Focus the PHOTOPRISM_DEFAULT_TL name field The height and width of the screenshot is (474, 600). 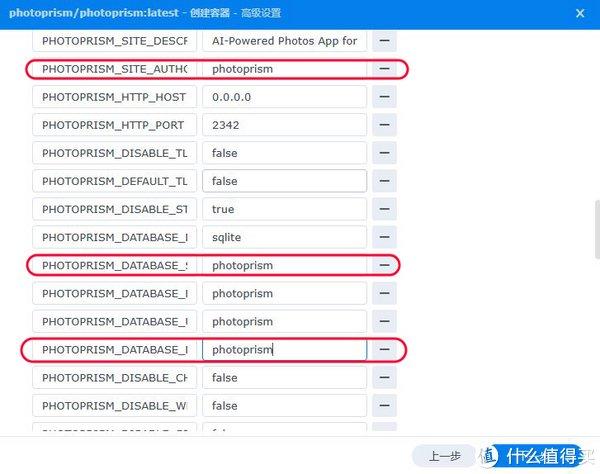click(114, 181)
